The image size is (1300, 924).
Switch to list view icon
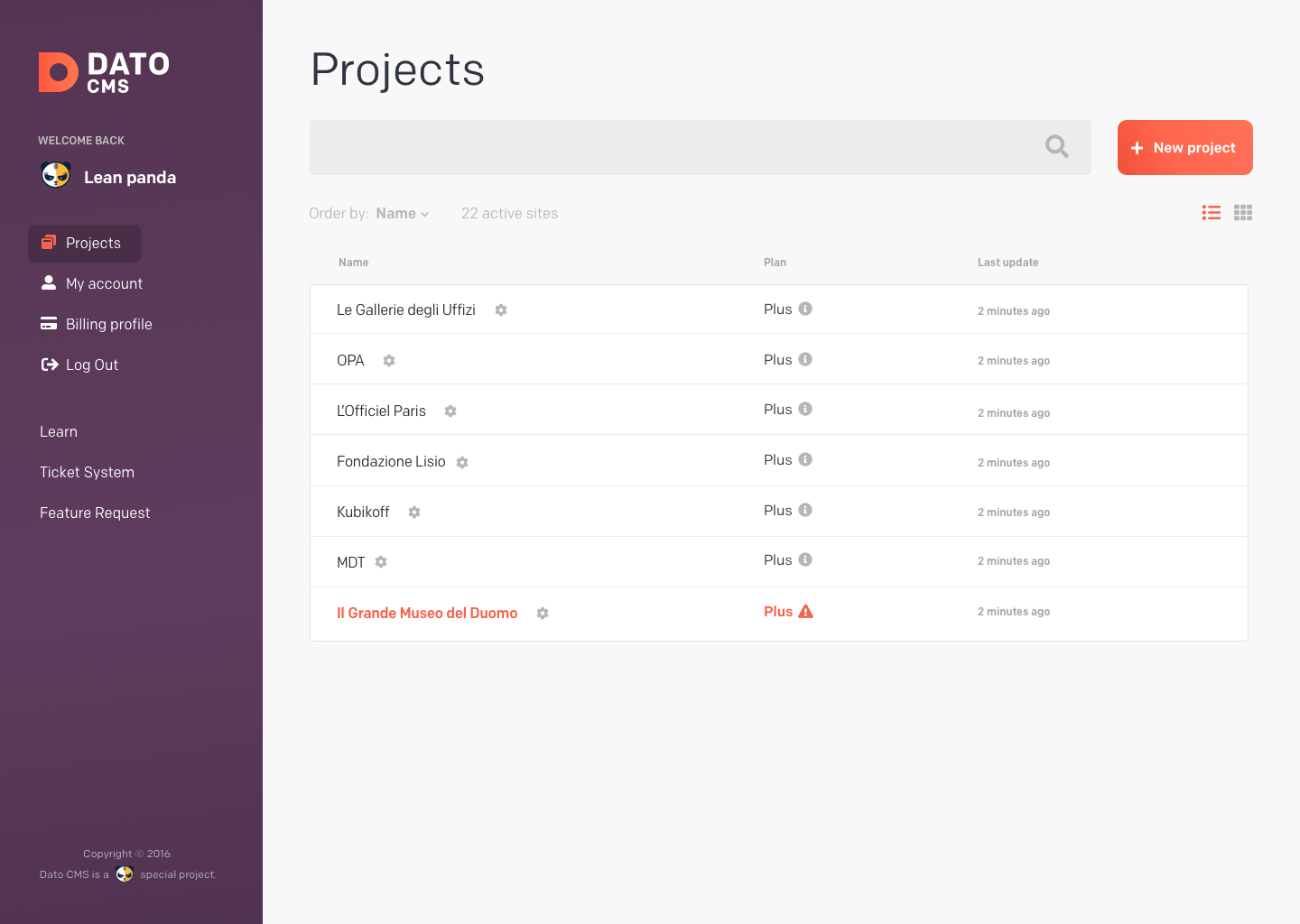click(1212, 213)
